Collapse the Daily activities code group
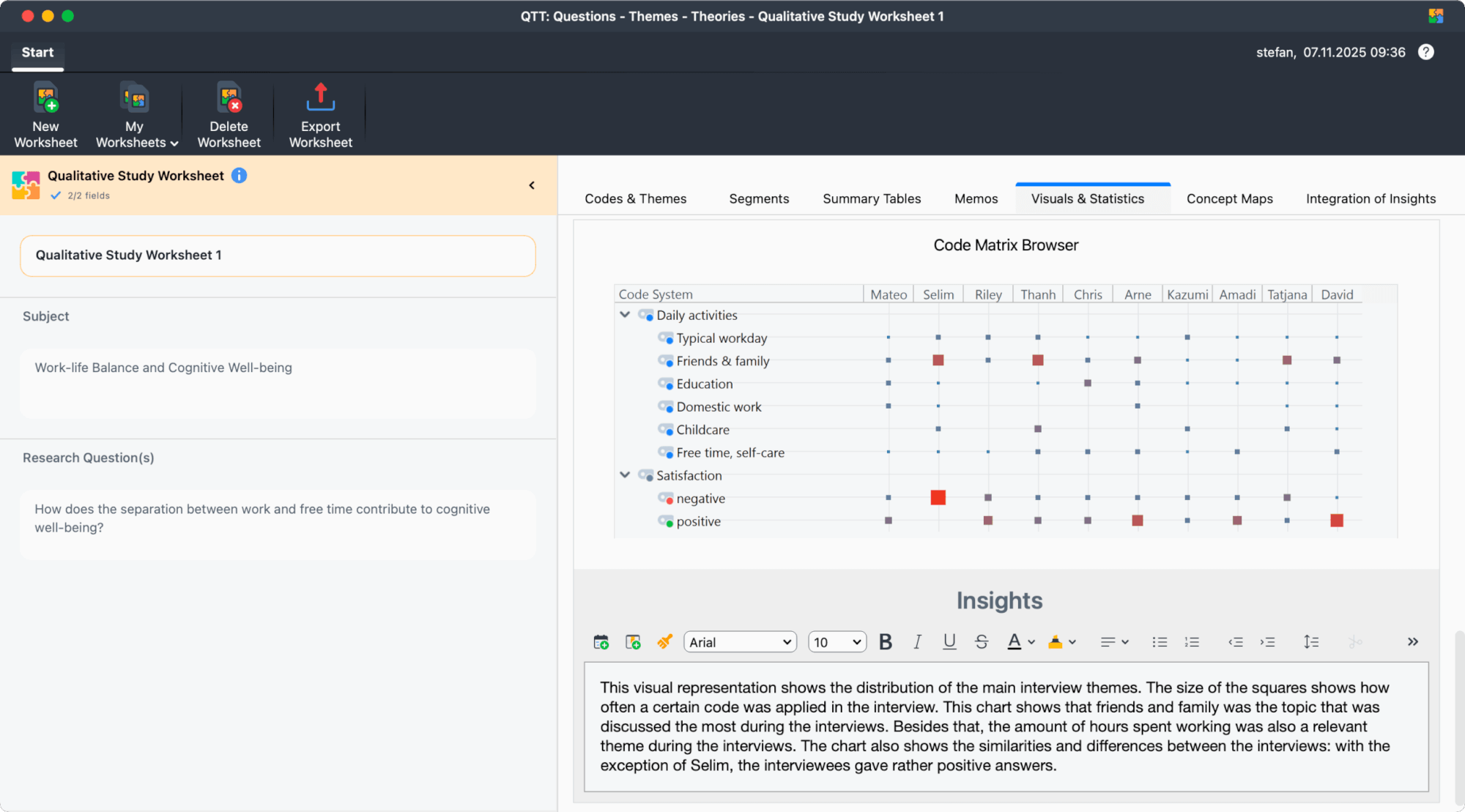 click(x=625, y=315)
